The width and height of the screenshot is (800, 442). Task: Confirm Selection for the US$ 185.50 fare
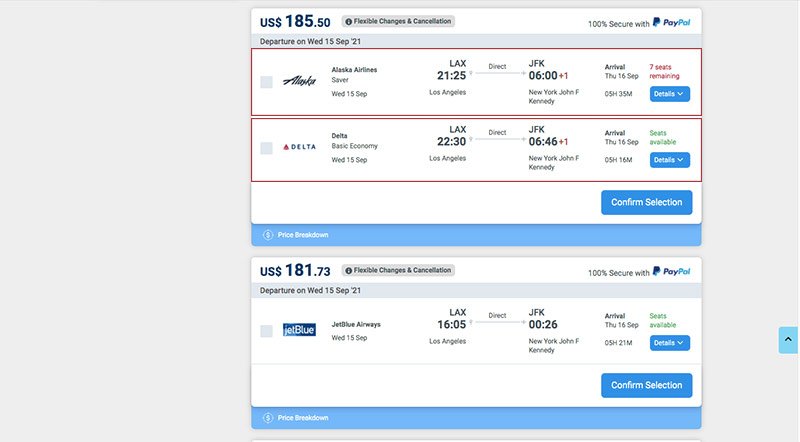coord(646,202)
